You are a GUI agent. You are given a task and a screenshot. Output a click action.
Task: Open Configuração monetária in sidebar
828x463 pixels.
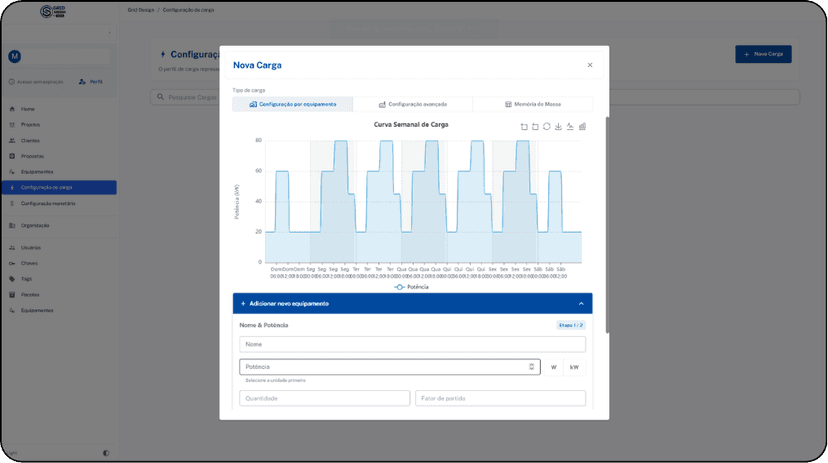tap(59, 203)
